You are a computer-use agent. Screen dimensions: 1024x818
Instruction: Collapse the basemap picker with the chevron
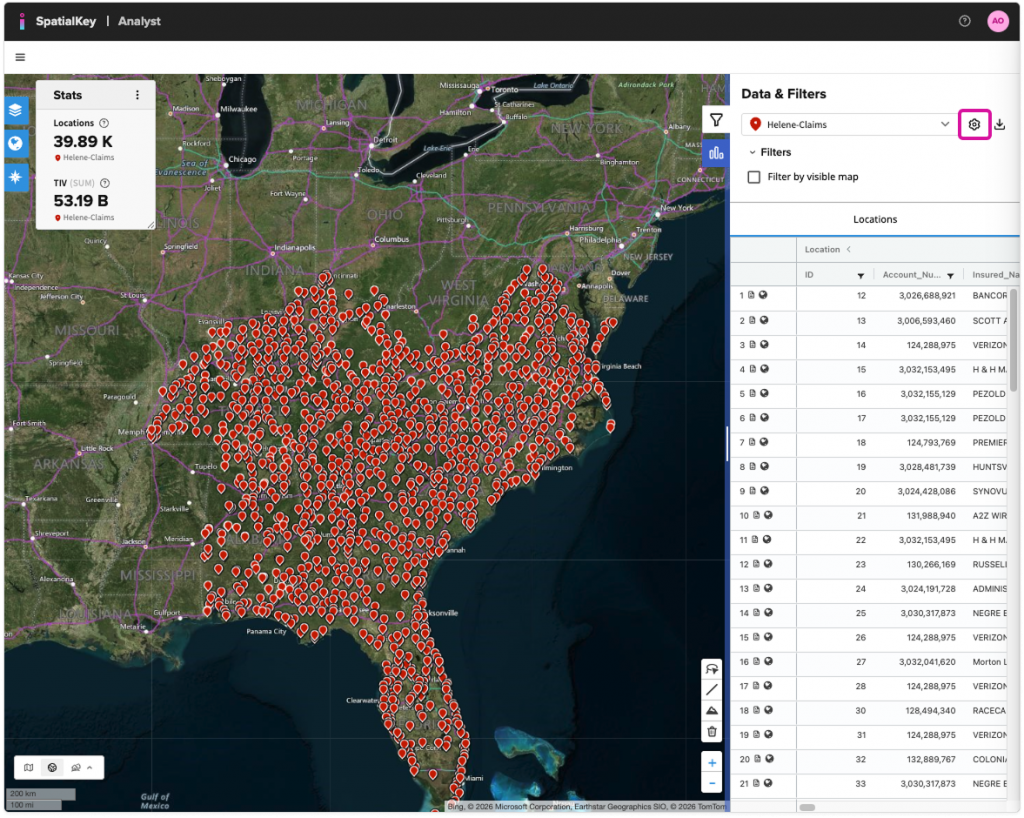(x=89, y=766)
